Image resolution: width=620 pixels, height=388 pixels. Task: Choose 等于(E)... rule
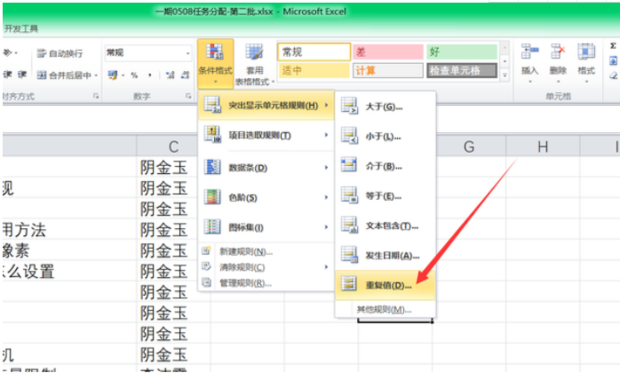tap(386, 196)
